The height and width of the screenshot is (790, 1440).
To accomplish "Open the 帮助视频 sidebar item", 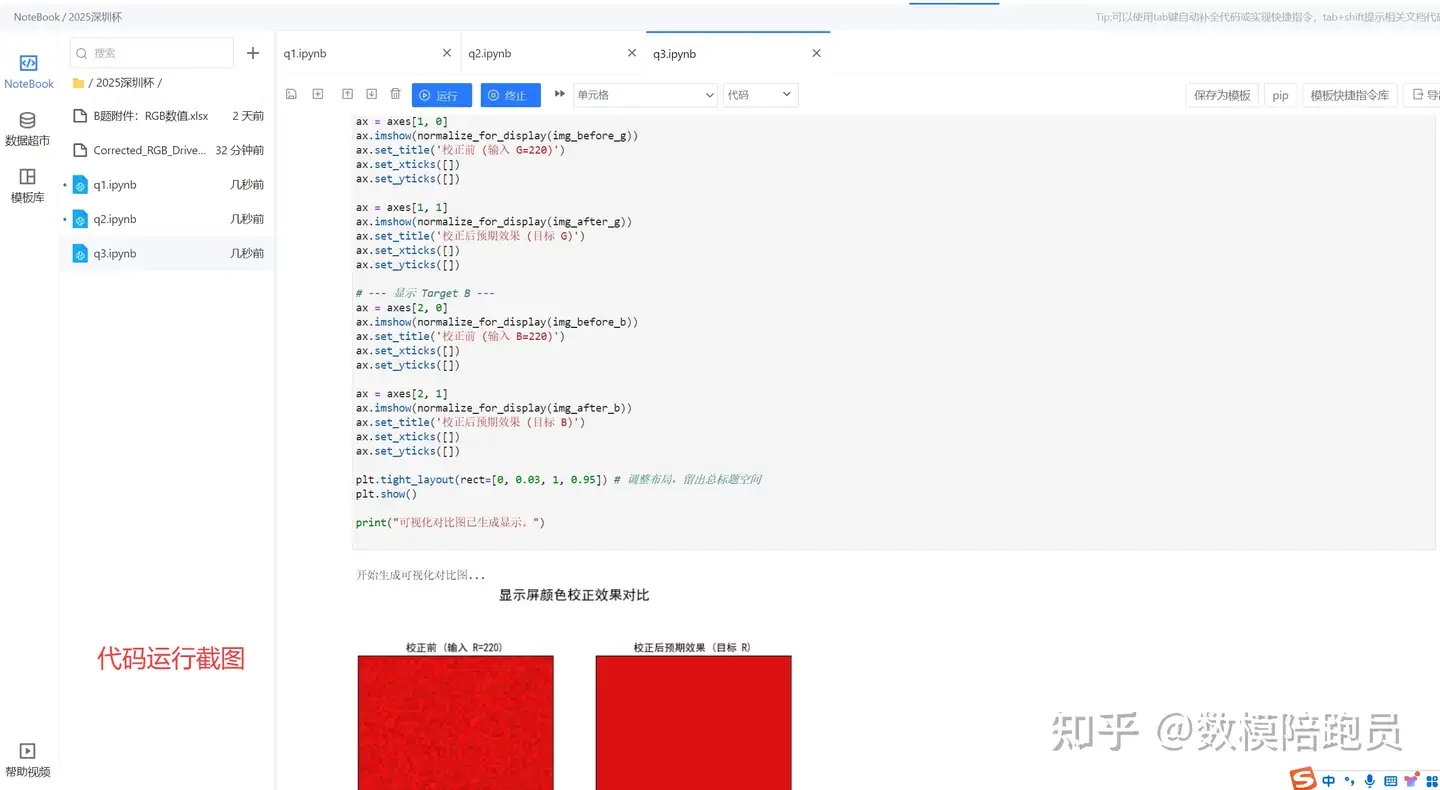I will click(x=27, y=761).
